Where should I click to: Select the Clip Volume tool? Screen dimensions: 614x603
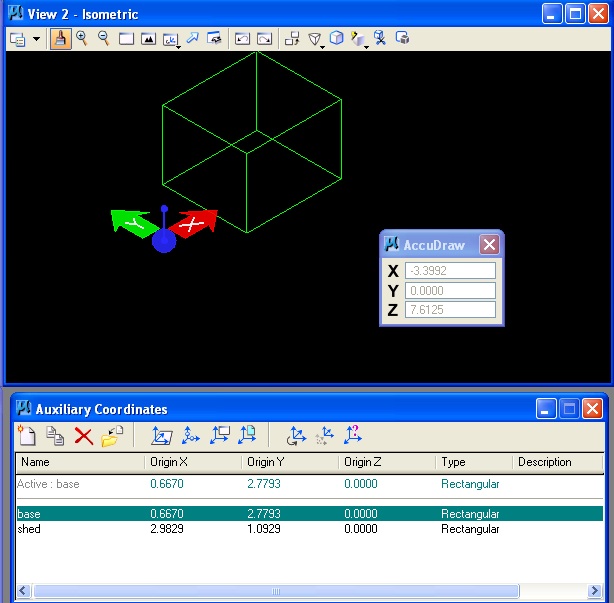[380, 38]
